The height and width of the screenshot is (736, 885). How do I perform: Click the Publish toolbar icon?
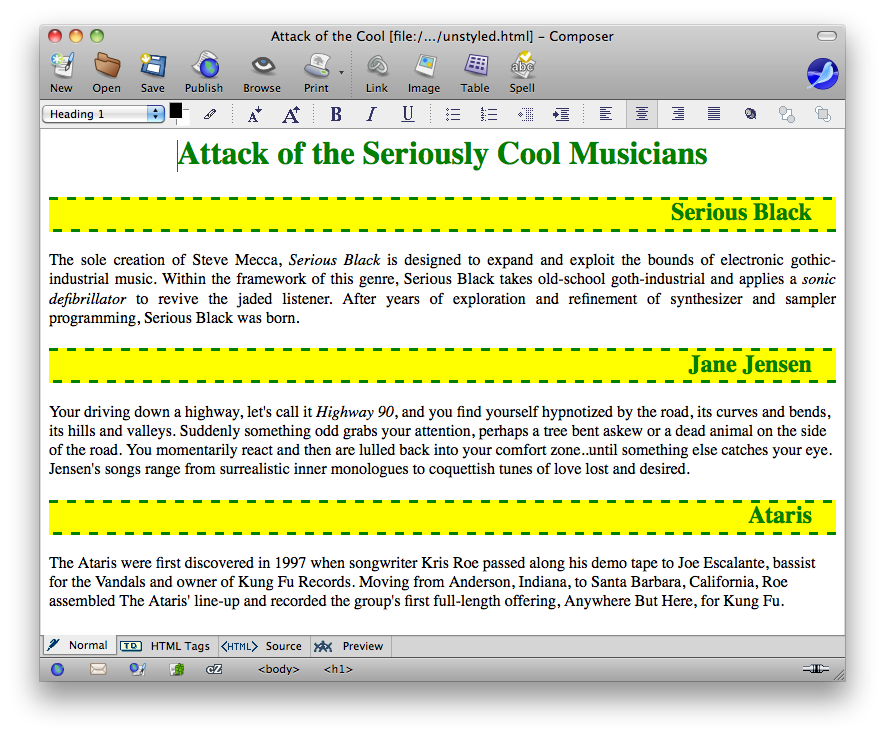point(204,72)
